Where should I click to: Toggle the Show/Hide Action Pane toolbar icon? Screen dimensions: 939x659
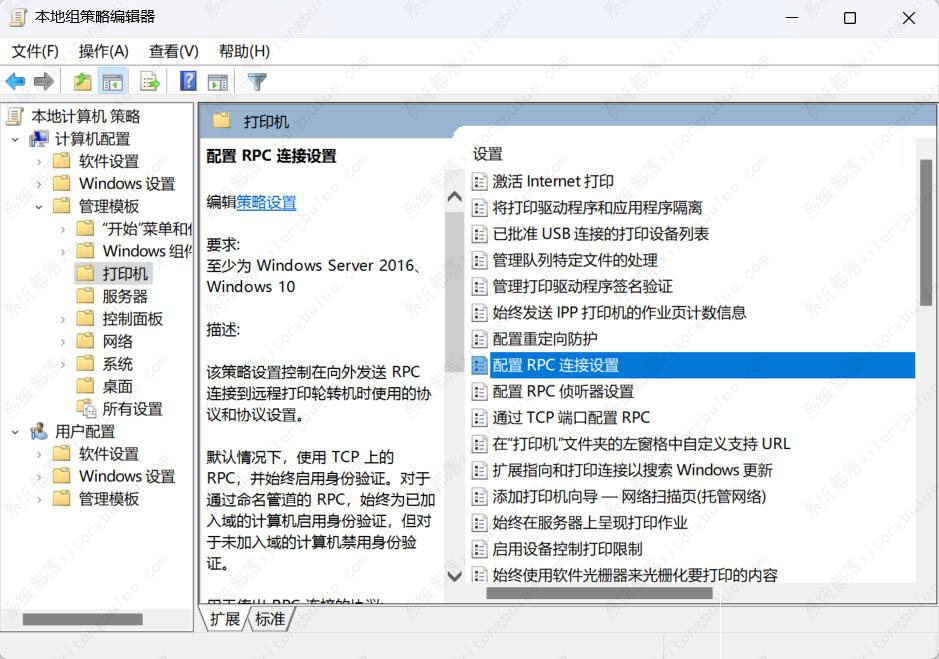(218, 81)
